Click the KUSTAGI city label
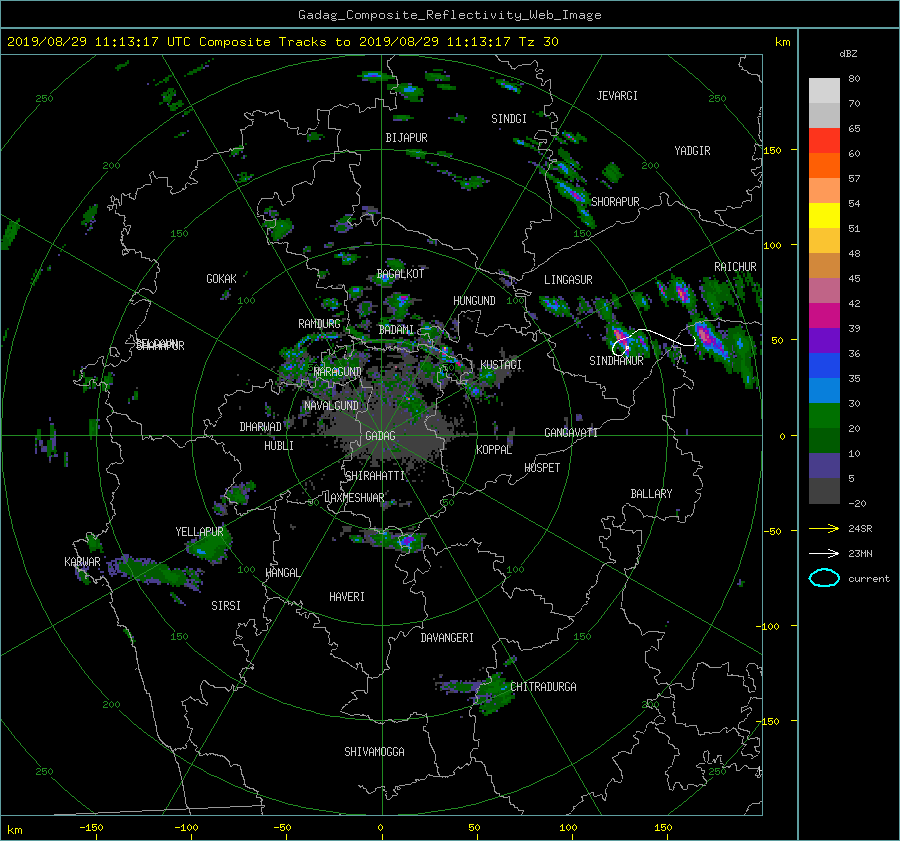Image resolution: width=900 pixels, height=841 pixels. pyautogui.click(x=501, y=365)
